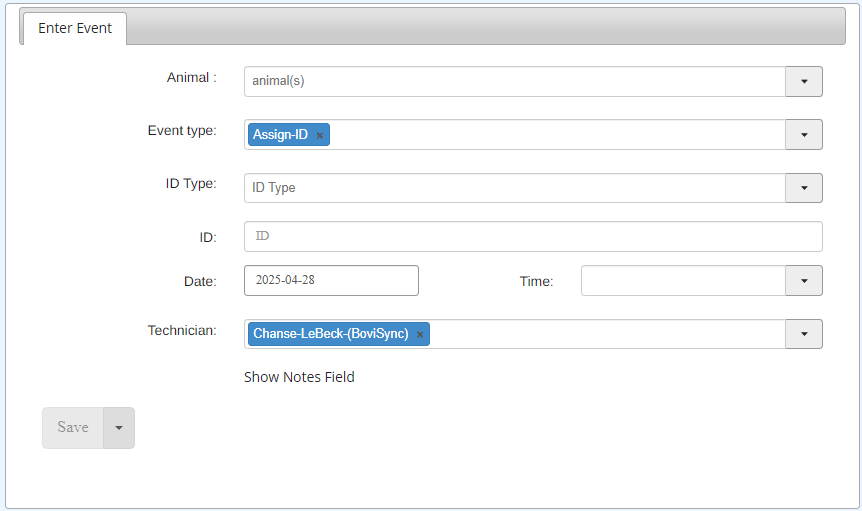862x511 pixels.
Task: Click empty area of Event type field
Action: 555,135
